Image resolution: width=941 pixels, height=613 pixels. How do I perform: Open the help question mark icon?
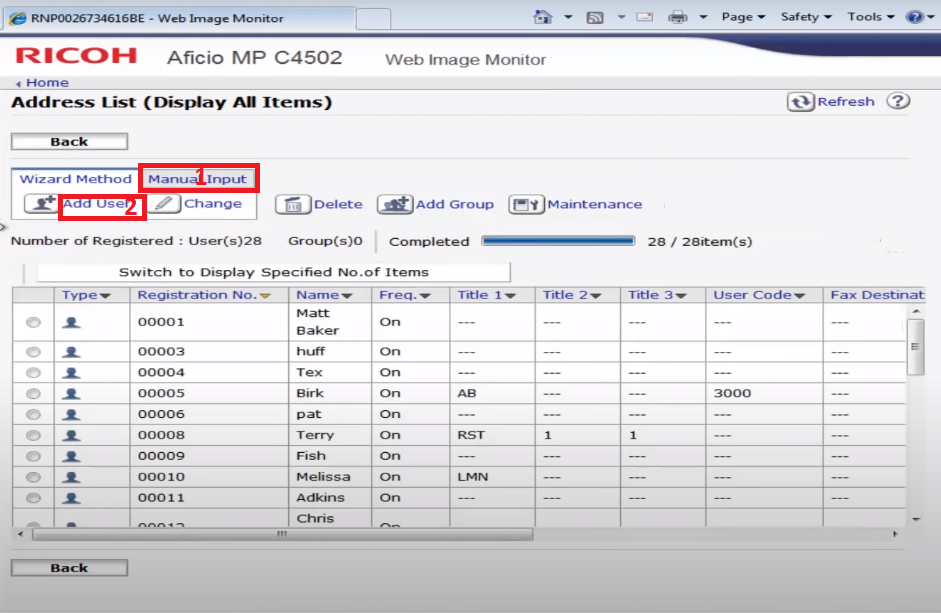click(898, 101)
